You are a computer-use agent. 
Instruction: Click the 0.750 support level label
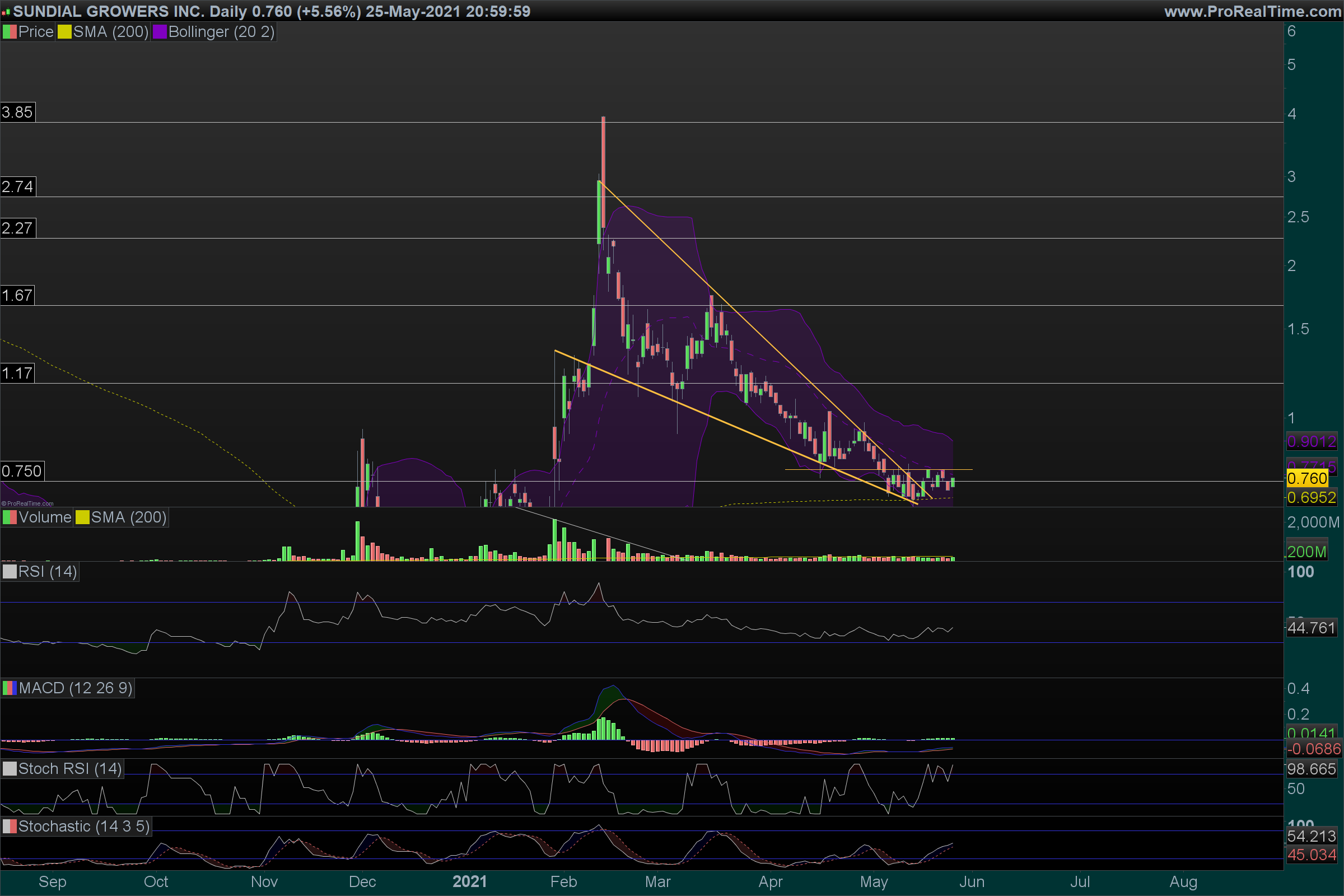point(22,472)
